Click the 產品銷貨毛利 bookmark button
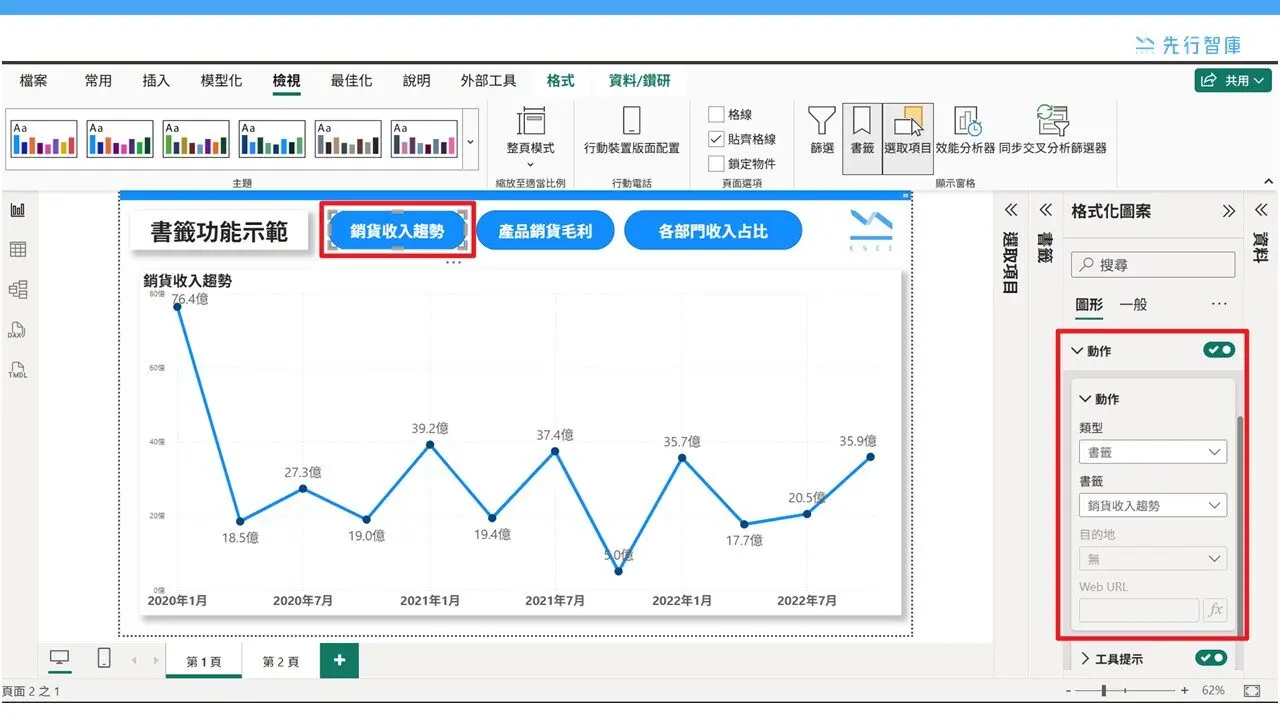Viewport: 1280px width, 720px height. [545, 231]
